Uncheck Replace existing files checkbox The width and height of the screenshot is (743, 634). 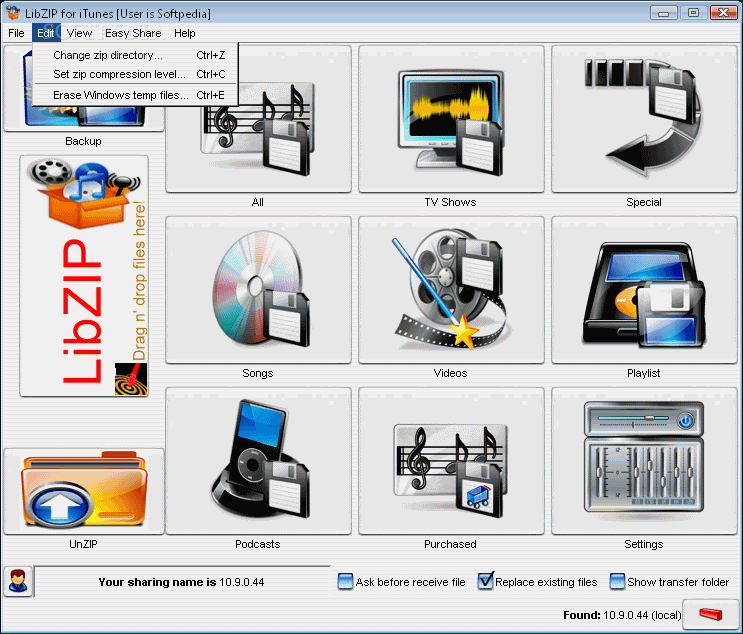485,581
